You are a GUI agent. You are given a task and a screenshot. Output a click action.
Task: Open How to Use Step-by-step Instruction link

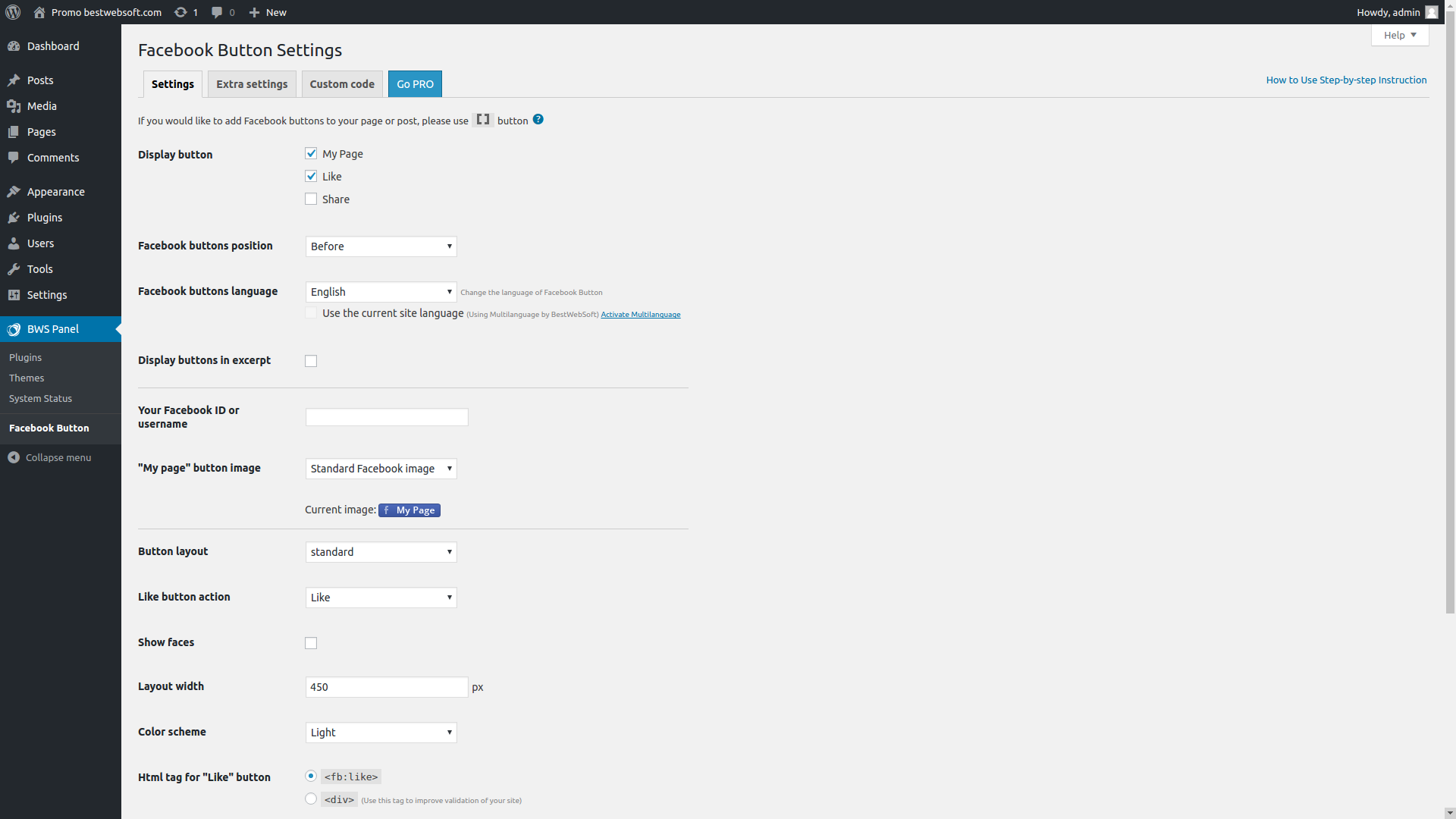click(1346, 80)
